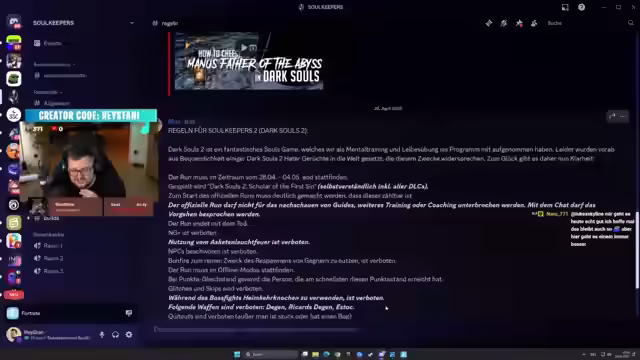Click the Windows taskbar search box

click(271, 354)
